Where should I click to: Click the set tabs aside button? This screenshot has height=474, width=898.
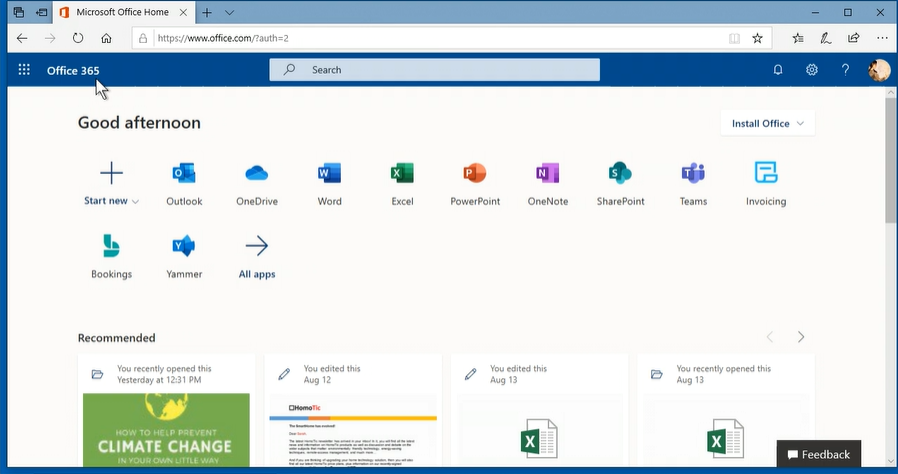[x=42, y=12]
